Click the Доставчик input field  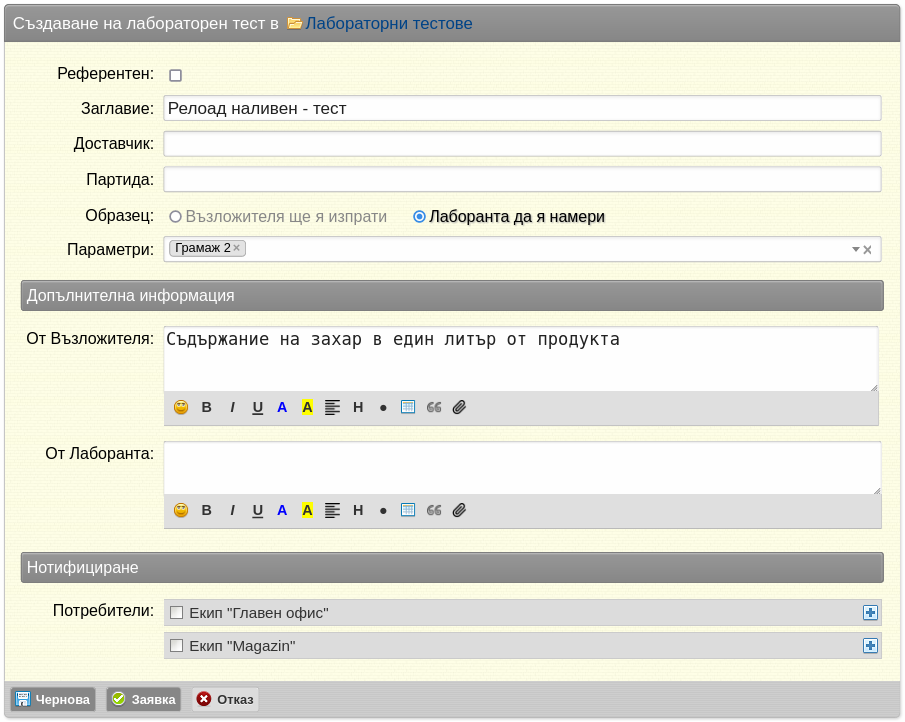(522, 144)
